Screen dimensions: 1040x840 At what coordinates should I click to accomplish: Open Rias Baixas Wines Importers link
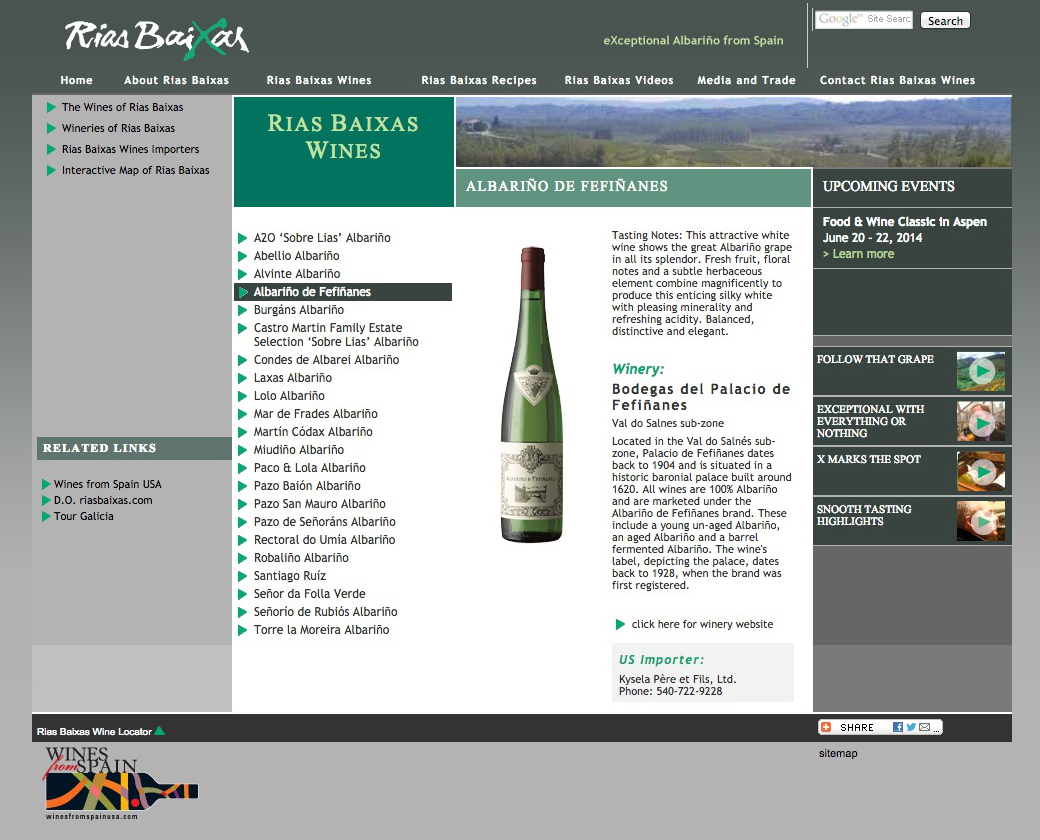coord(130,150)
